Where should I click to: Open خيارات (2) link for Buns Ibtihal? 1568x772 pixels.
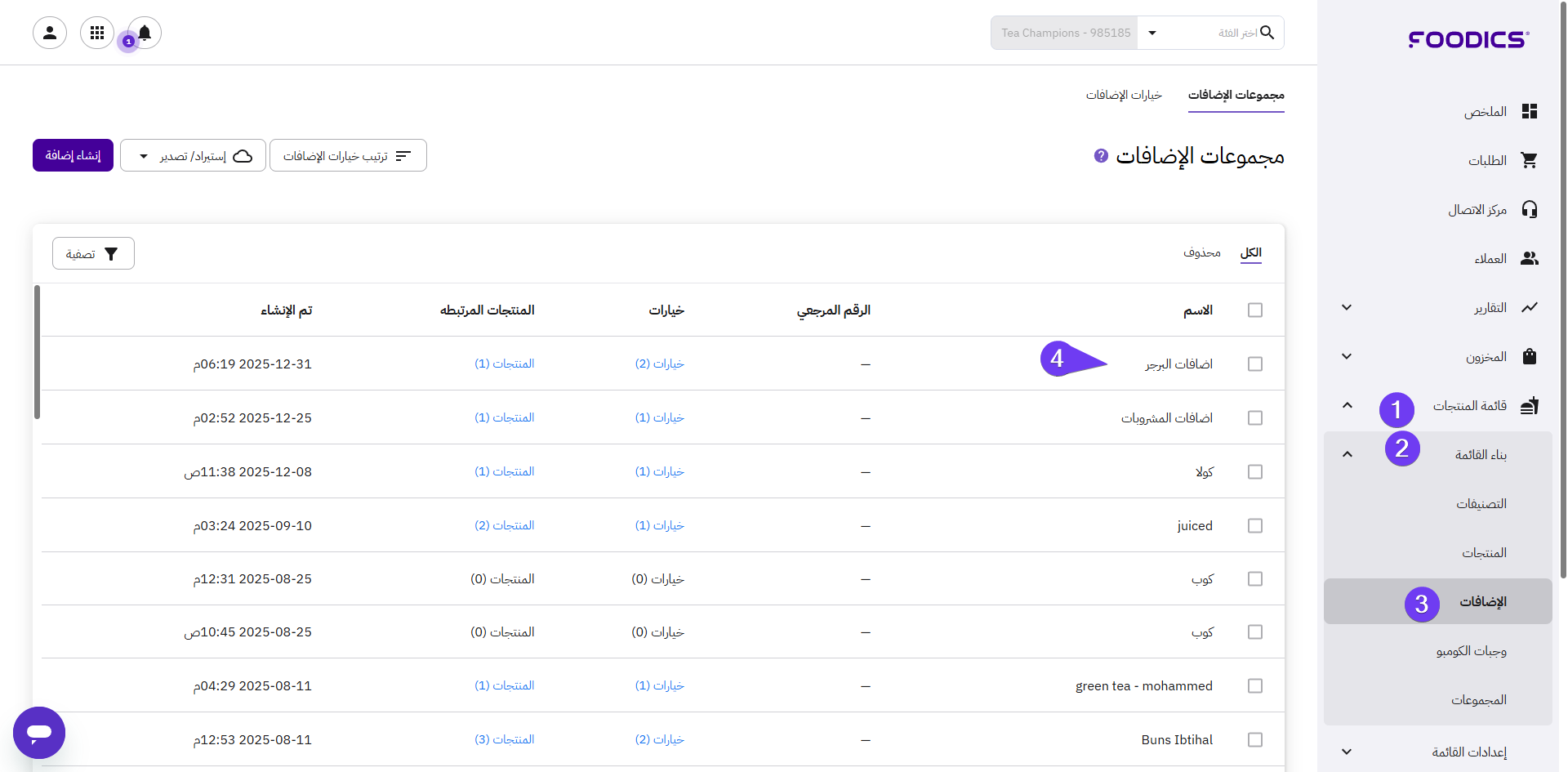659,739
